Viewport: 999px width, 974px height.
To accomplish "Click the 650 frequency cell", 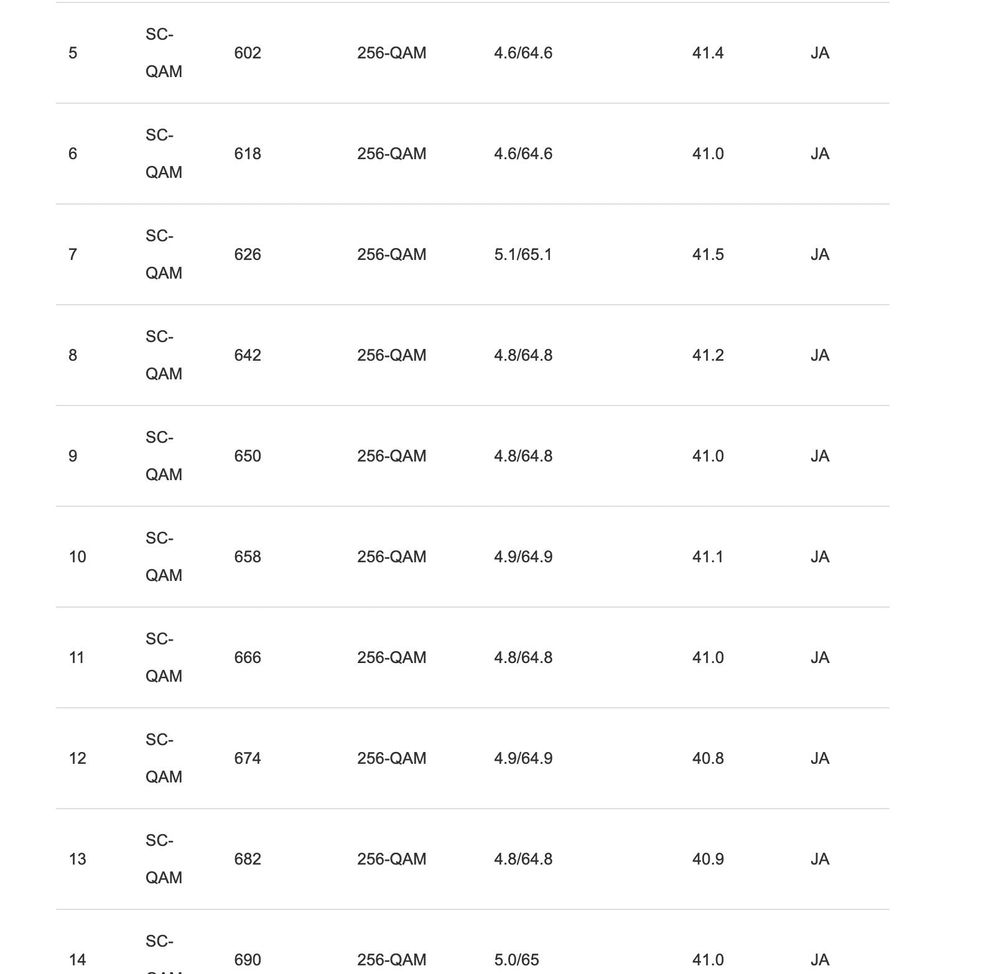I will [x=247, y=456].
